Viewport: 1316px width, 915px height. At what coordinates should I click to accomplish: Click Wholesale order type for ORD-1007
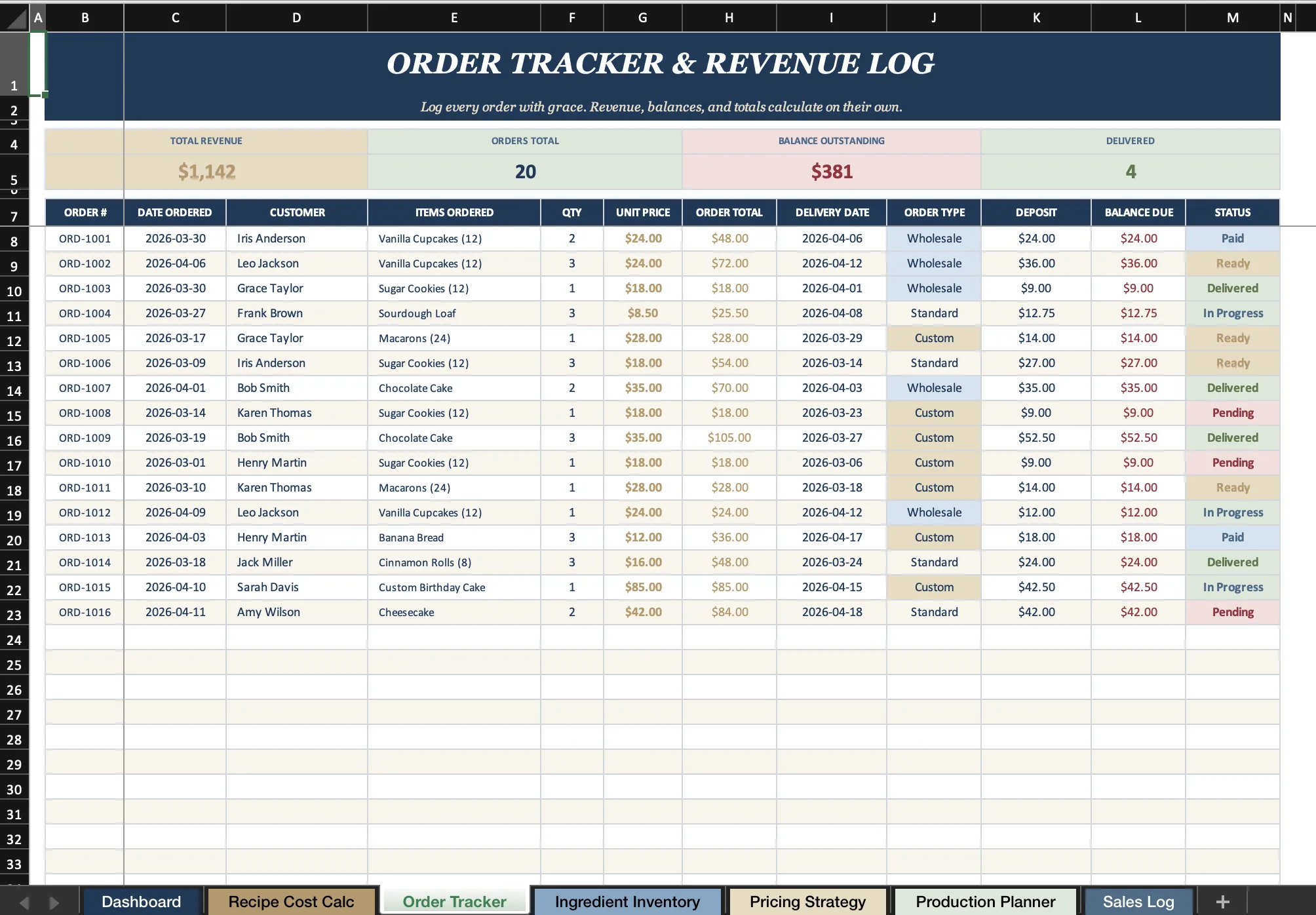(934, 388)
